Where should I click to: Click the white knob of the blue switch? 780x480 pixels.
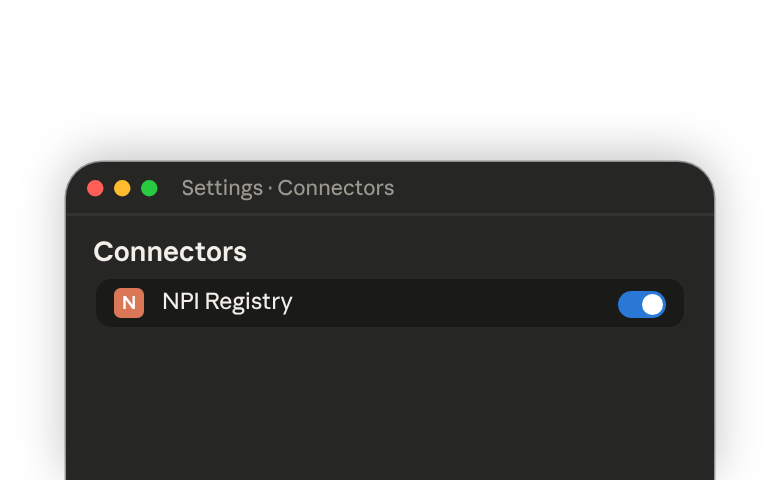tap(653, 304)
